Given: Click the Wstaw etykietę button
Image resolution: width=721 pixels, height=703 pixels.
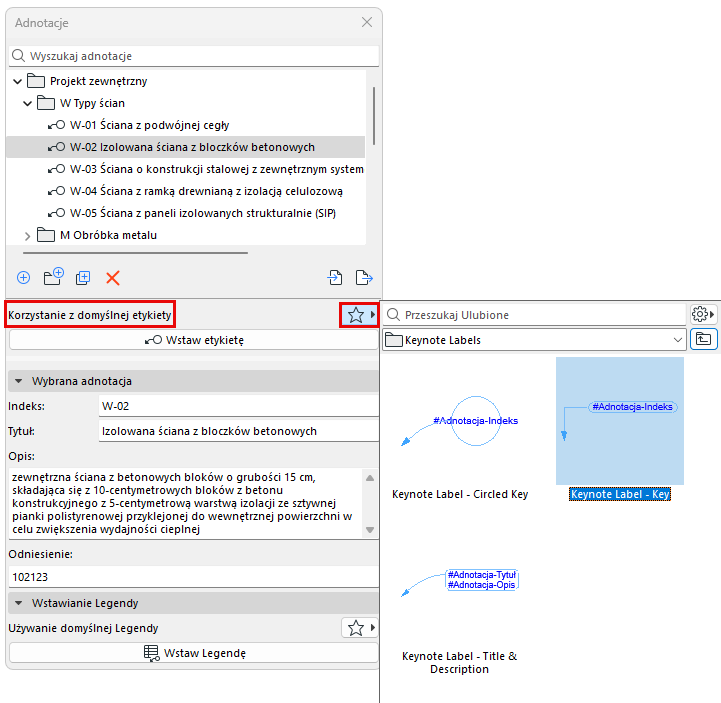Looking at the screenshot, I should click(x=194, y=340).
